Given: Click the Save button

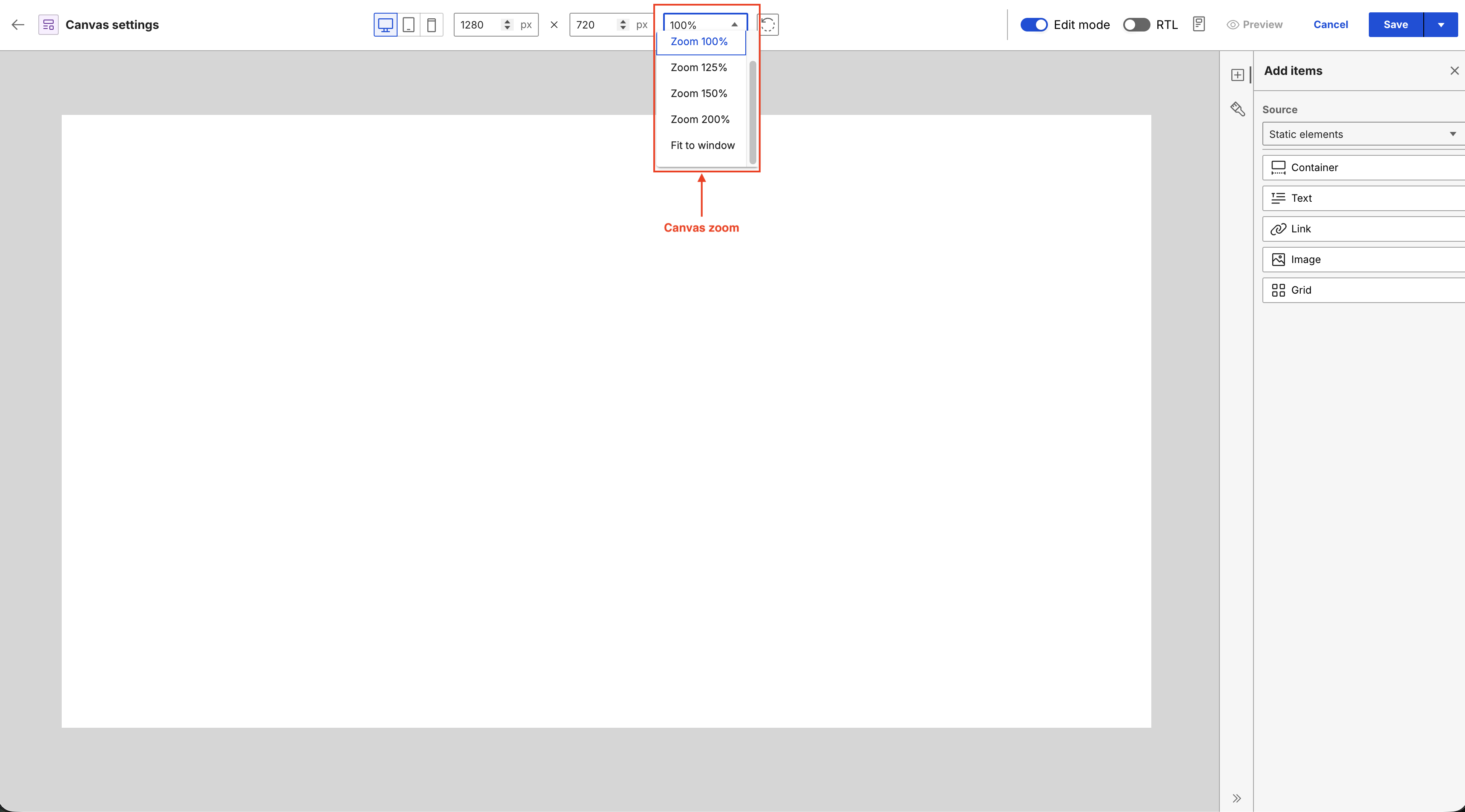Looking at the screenshot, I should click(1396, 24).
